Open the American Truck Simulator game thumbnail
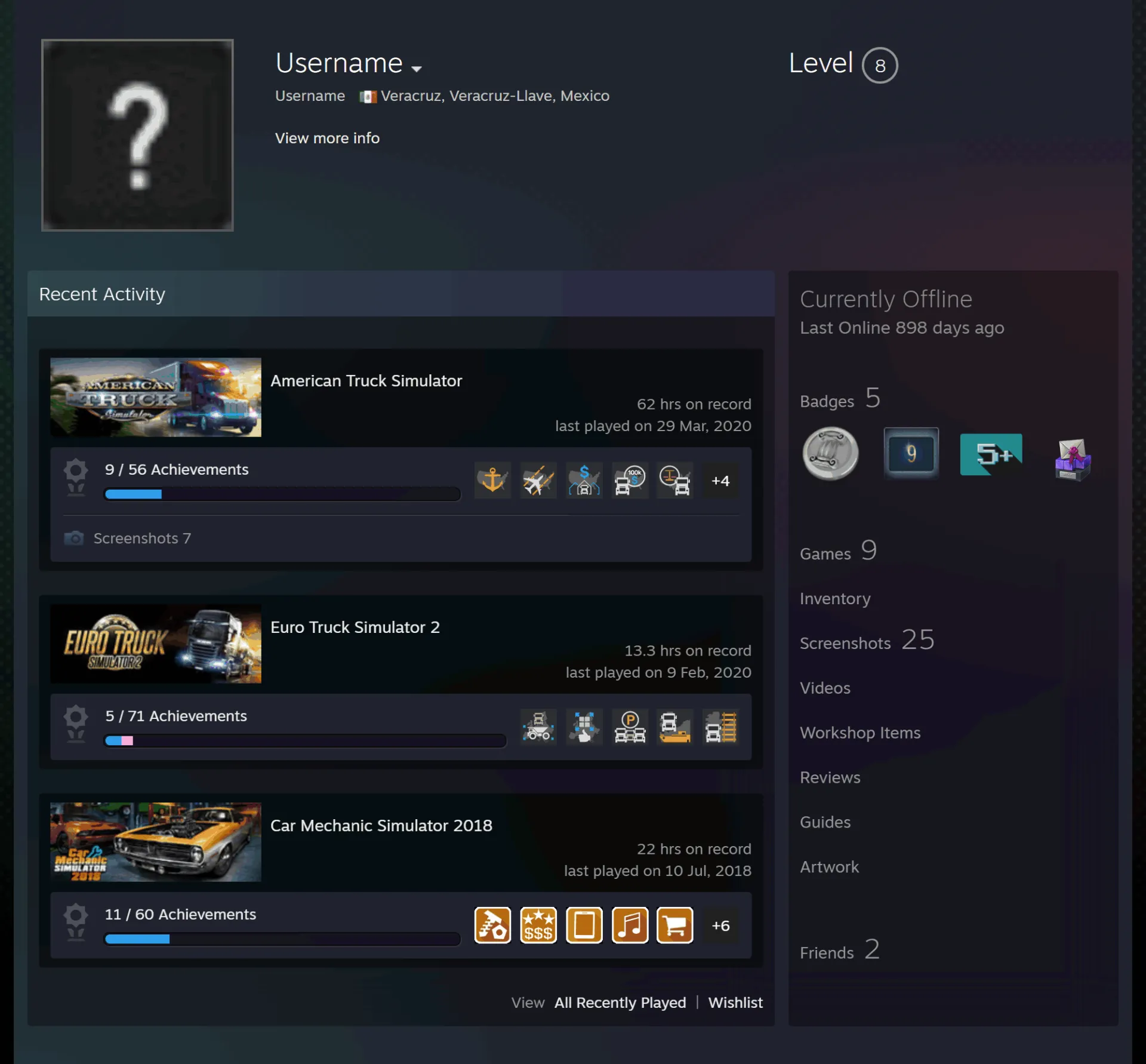 156,397
